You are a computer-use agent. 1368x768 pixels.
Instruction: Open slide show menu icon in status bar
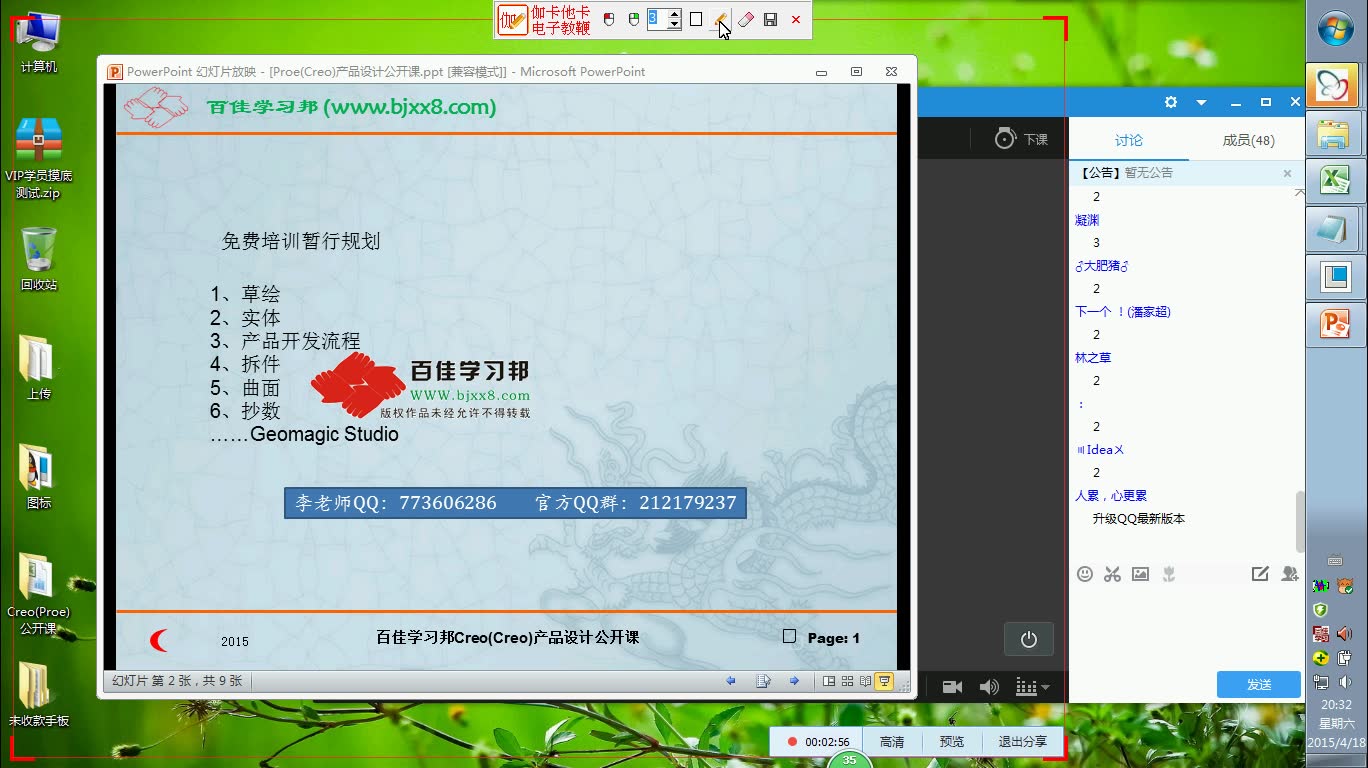coord(763,681)
